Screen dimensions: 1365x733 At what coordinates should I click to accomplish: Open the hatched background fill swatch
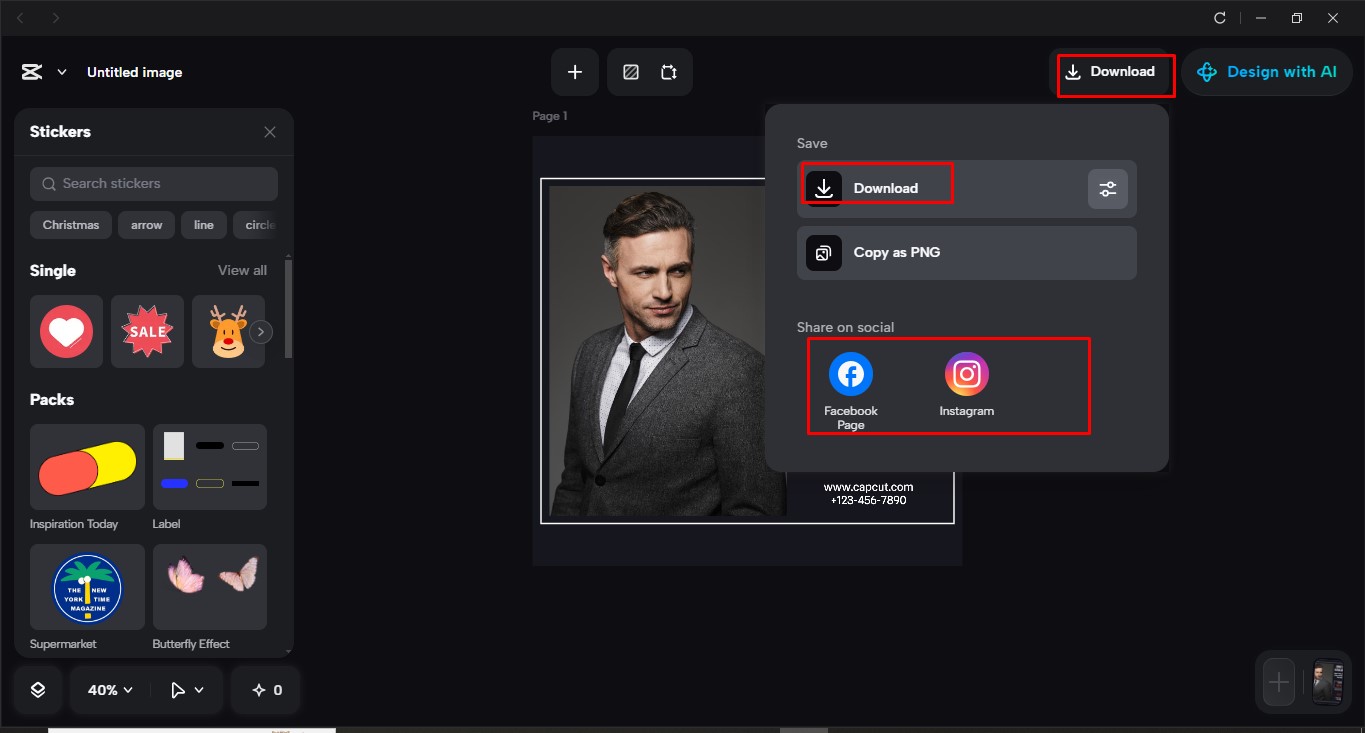[631, 71]
